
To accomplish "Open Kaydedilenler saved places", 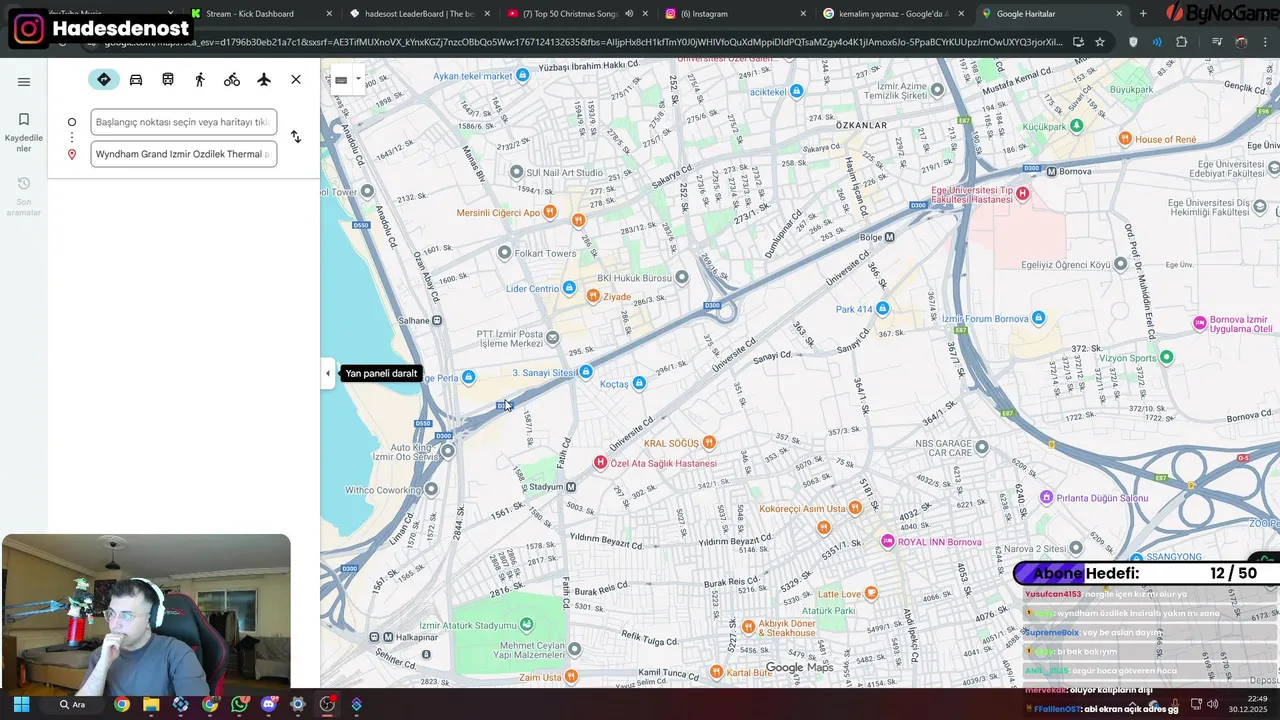I will pyautogui.click(x=24, y=131).
